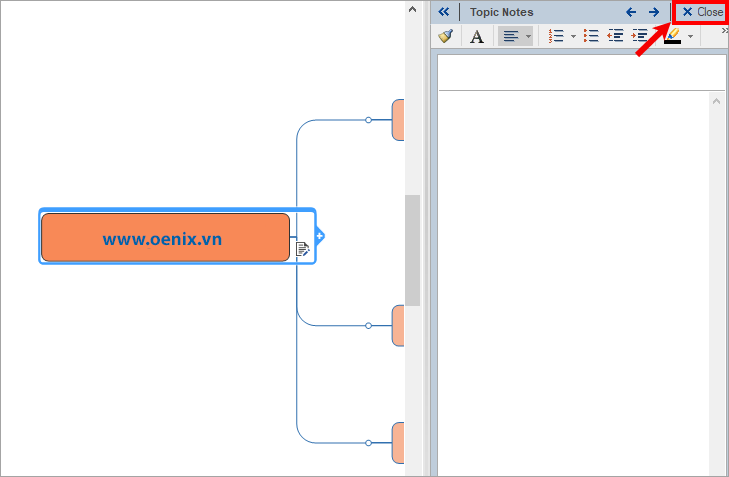Collapse the Topic Notes pane with double-chevron
Screen dimensions: 729x477
444,12
